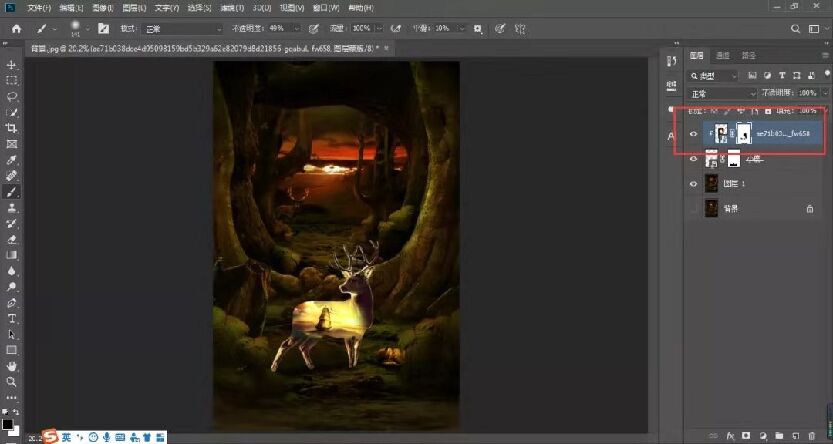Select the Rectangular Marquee tool
The width and height of the screenshot is (833, 444).
tap(11, 81)
